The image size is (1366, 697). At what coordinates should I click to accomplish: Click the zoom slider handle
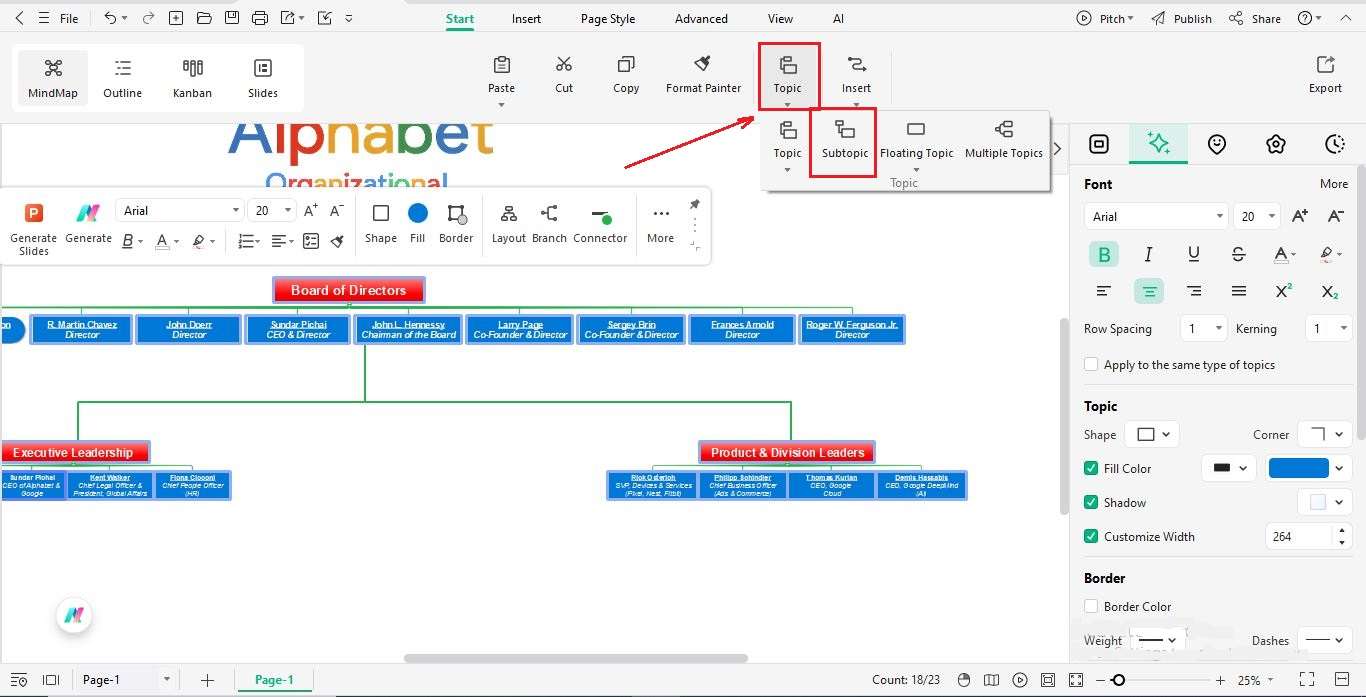1118,680
